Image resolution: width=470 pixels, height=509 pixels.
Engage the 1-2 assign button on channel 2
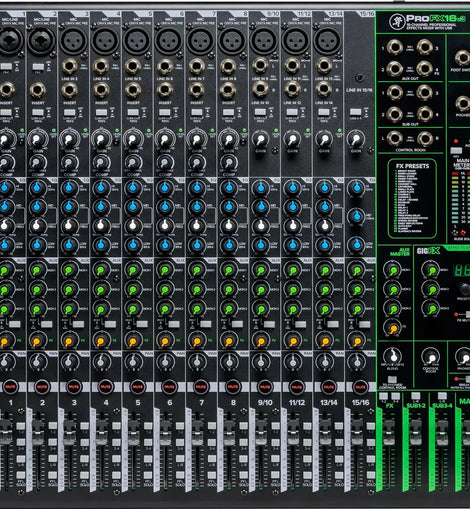click(52, 426)
